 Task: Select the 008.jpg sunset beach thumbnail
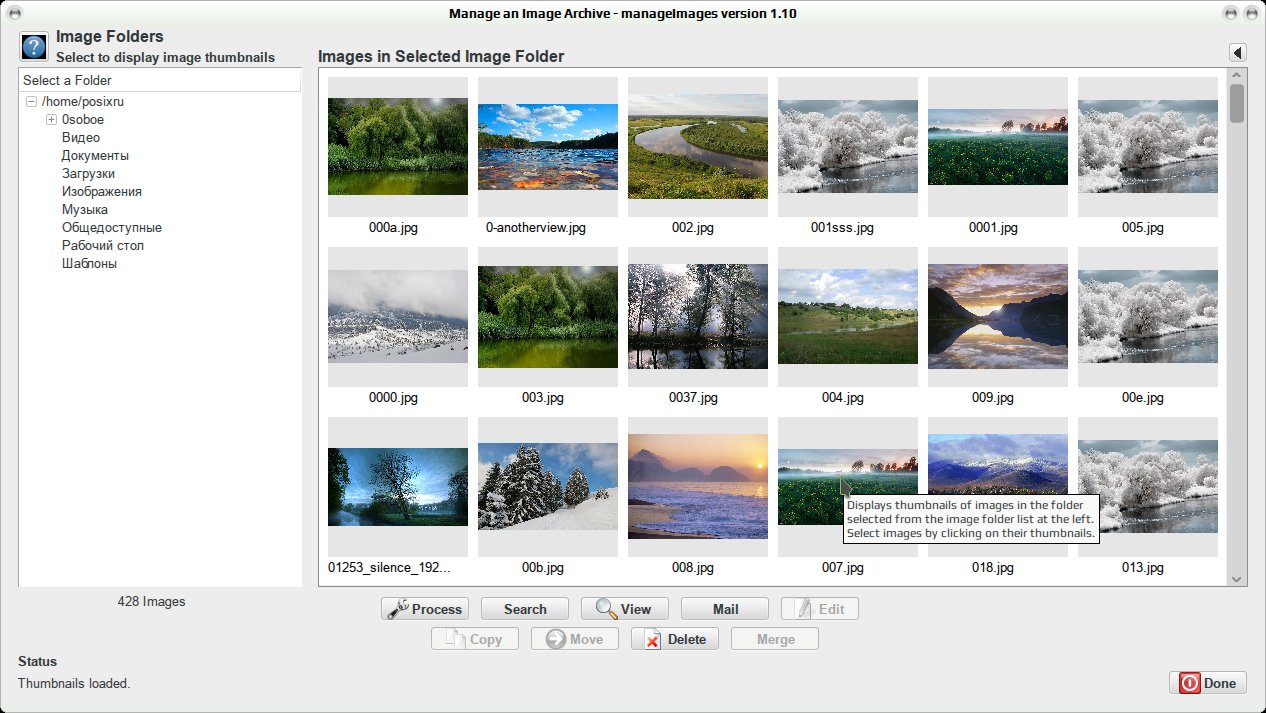coord(698,487)
